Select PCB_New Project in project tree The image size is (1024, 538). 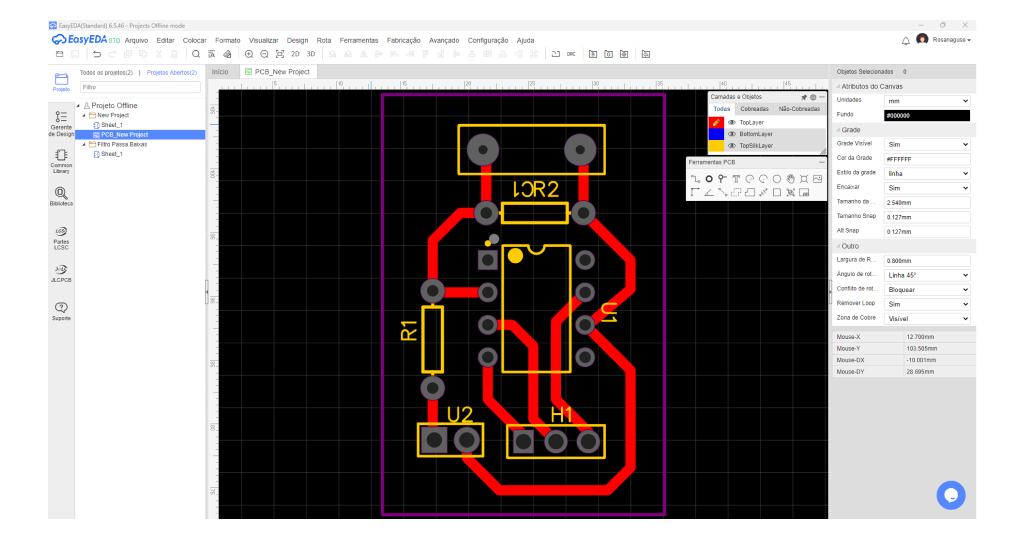(124, 134)
